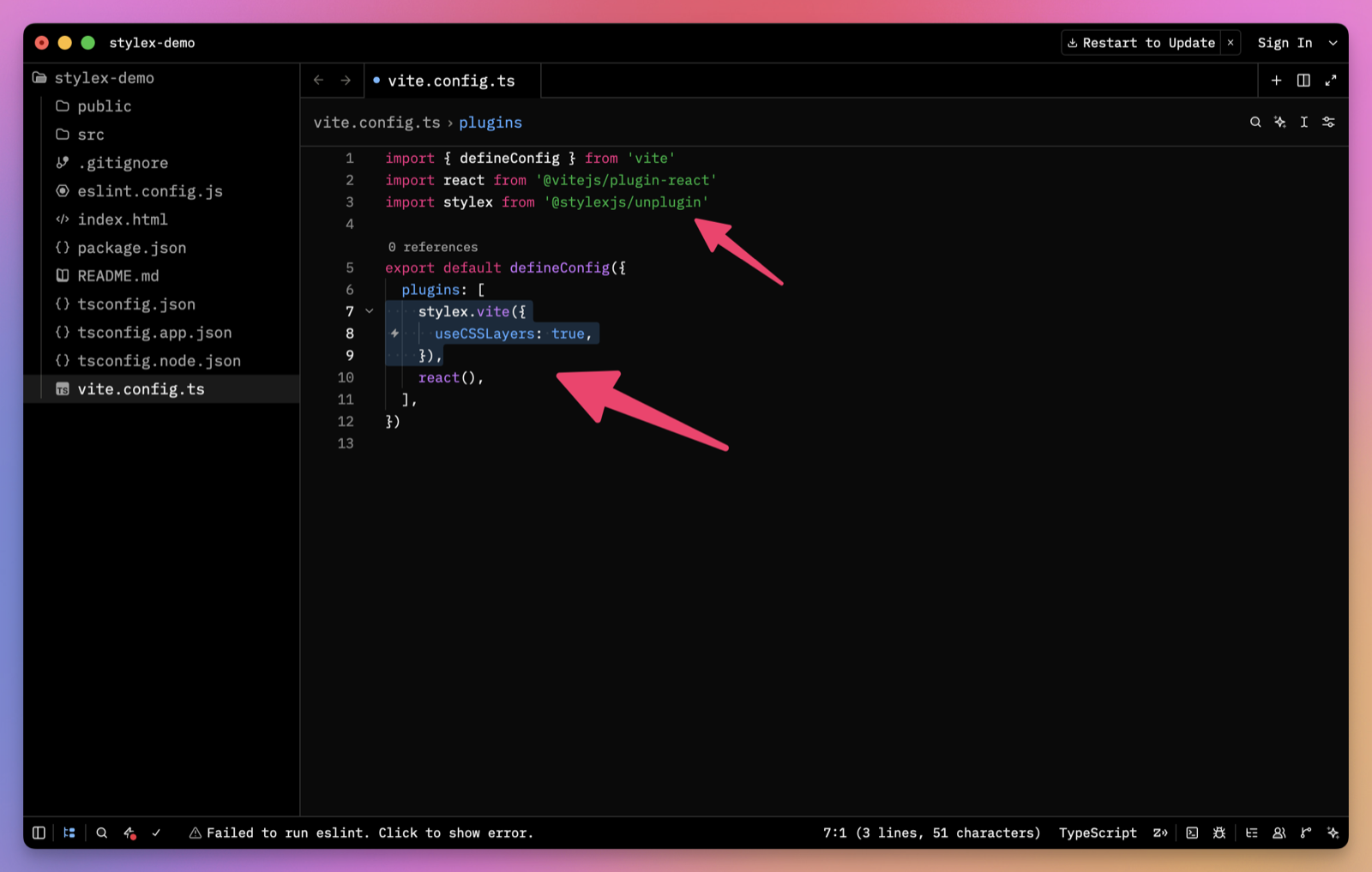The image size is (1372, 872).
Task: Toggle the outline panel icon
Action: click(x=1252, y=833)
